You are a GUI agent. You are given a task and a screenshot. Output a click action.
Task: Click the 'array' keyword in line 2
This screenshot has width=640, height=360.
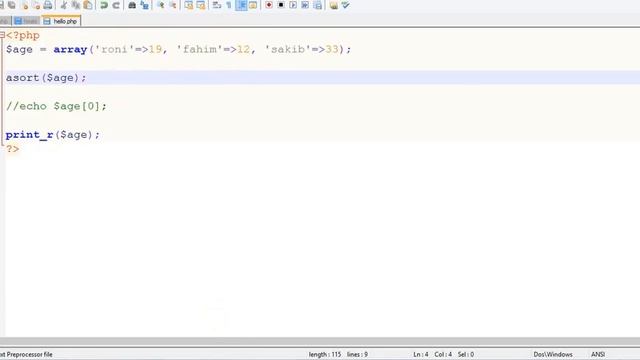[x=70, y=49]
